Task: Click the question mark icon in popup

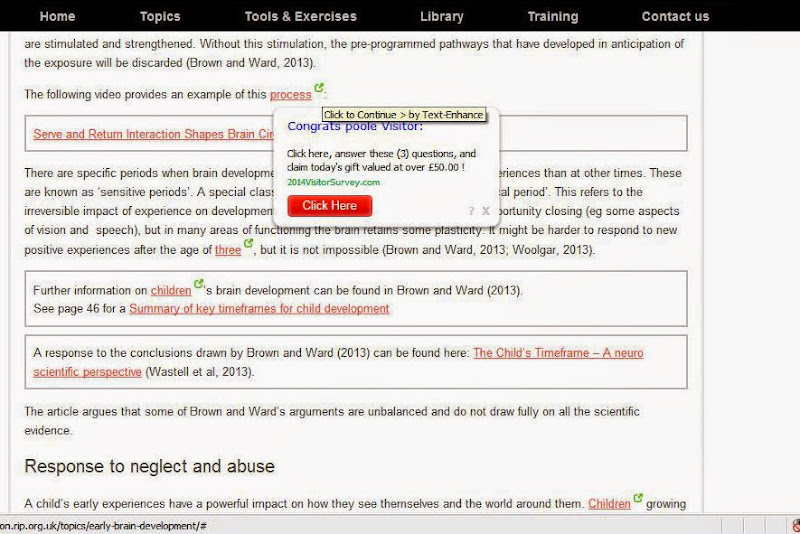Action: pyautogui.click(x=471, y=211)
